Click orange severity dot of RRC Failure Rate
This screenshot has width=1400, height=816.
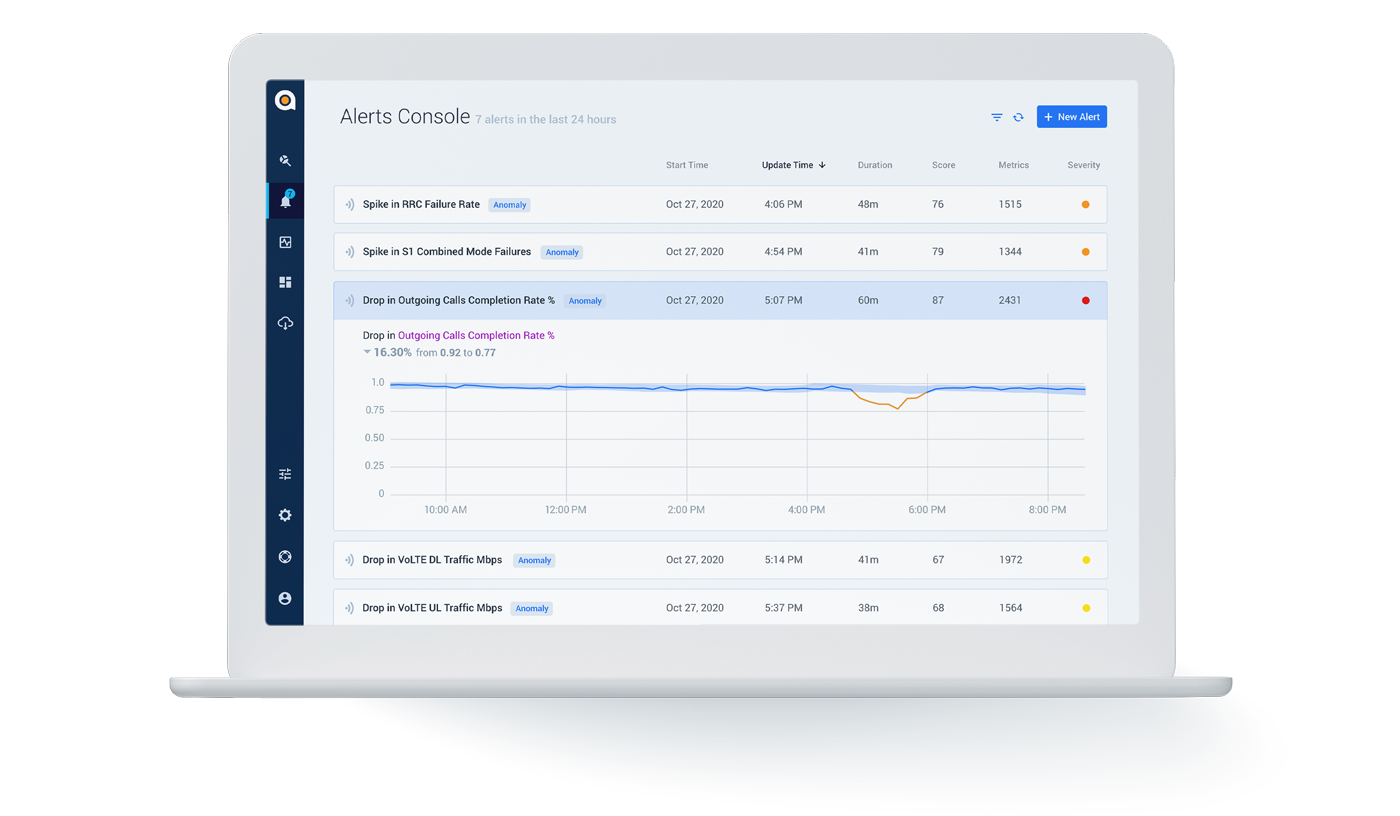pyautogui.click(x=1086, y=204)
